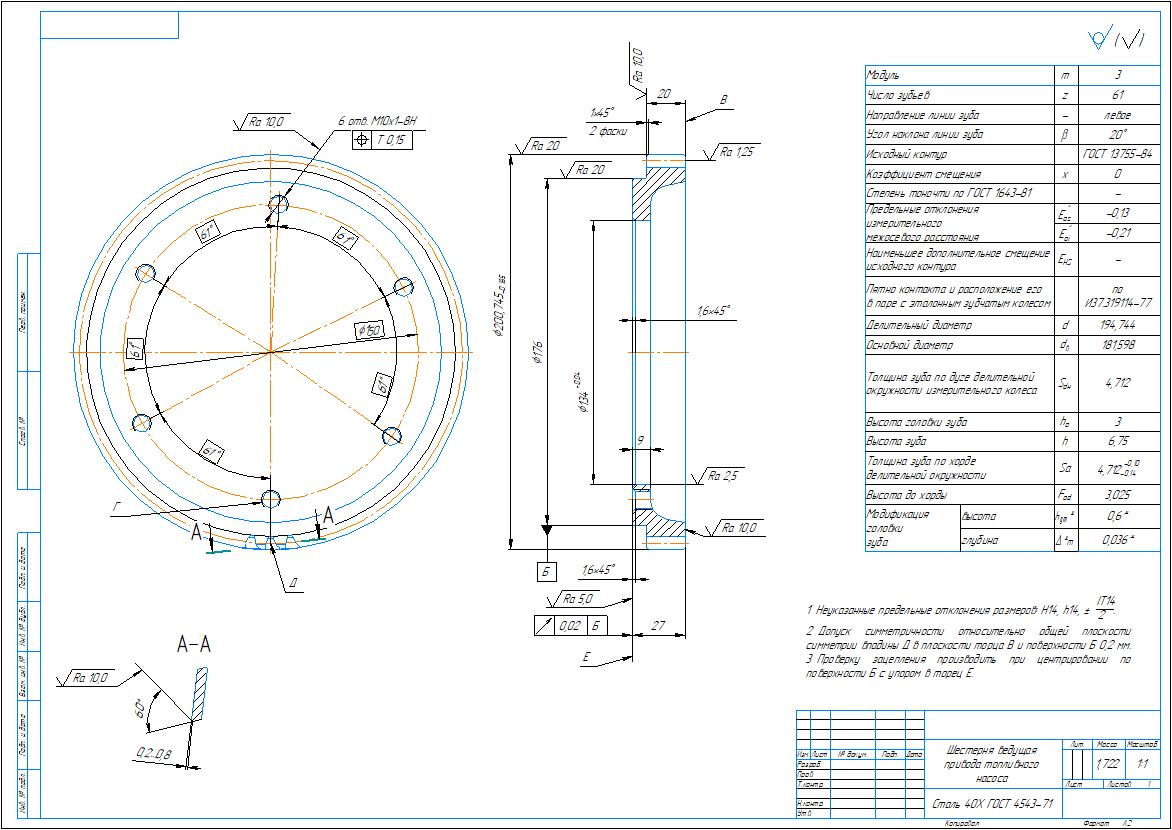Select the 'Делительный диаметр' label
Screen dimensions: 1172x830
pos(919,325)
